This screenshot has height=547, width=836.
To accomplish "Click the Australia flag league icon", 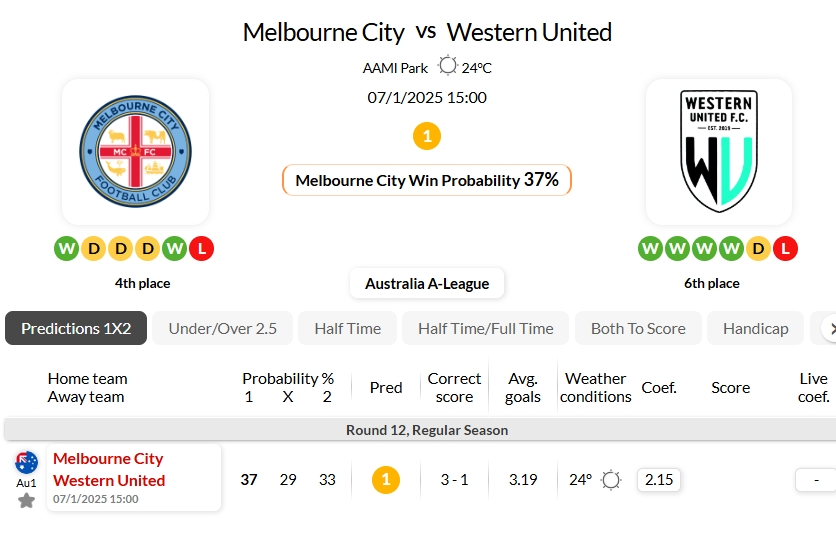I will pyautogui.click(x=26, y=462).
